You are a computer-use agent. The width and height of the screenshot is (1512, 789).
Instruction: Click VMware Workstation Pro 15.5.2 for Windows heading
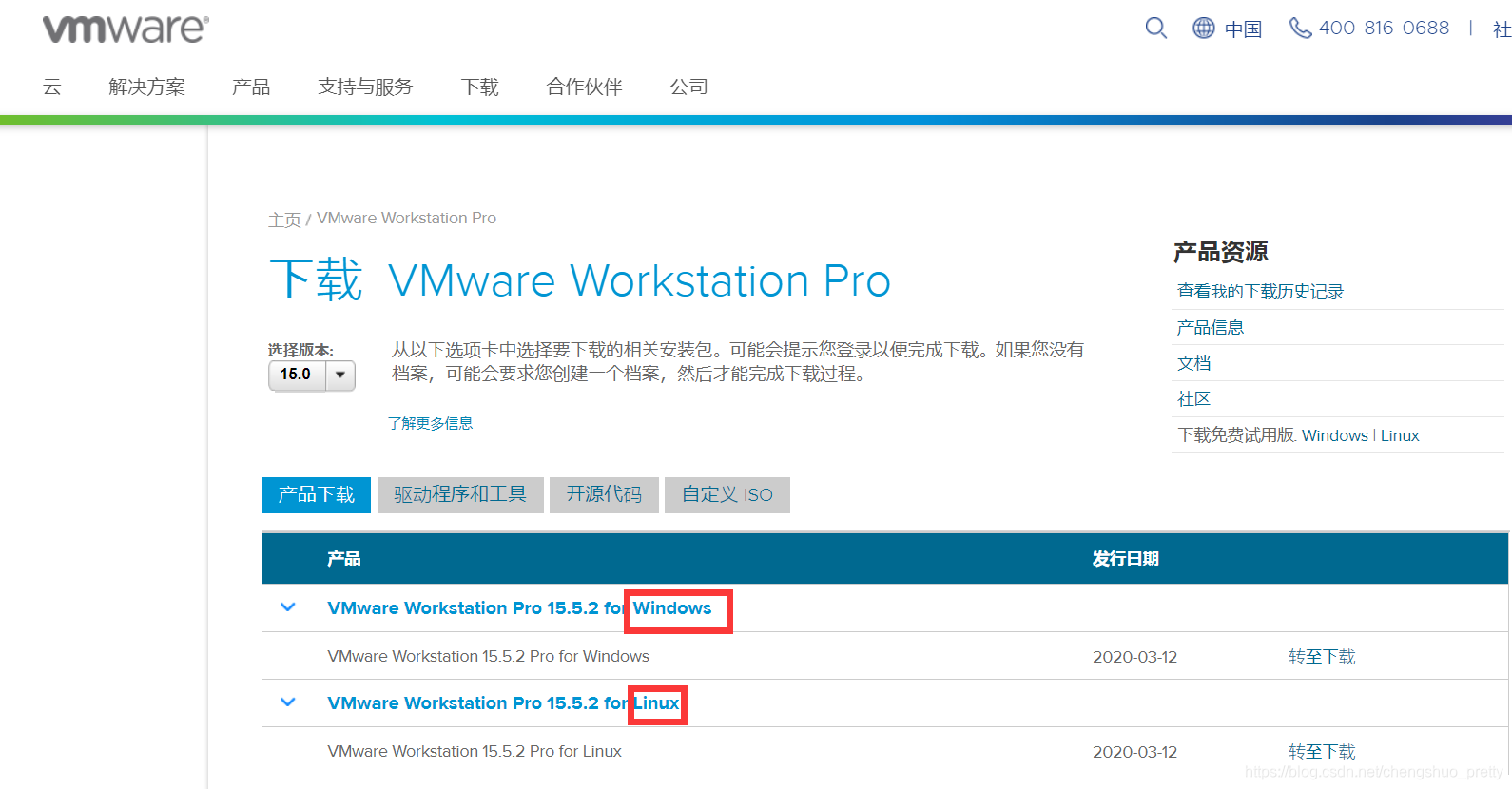[x=519, y=607]
